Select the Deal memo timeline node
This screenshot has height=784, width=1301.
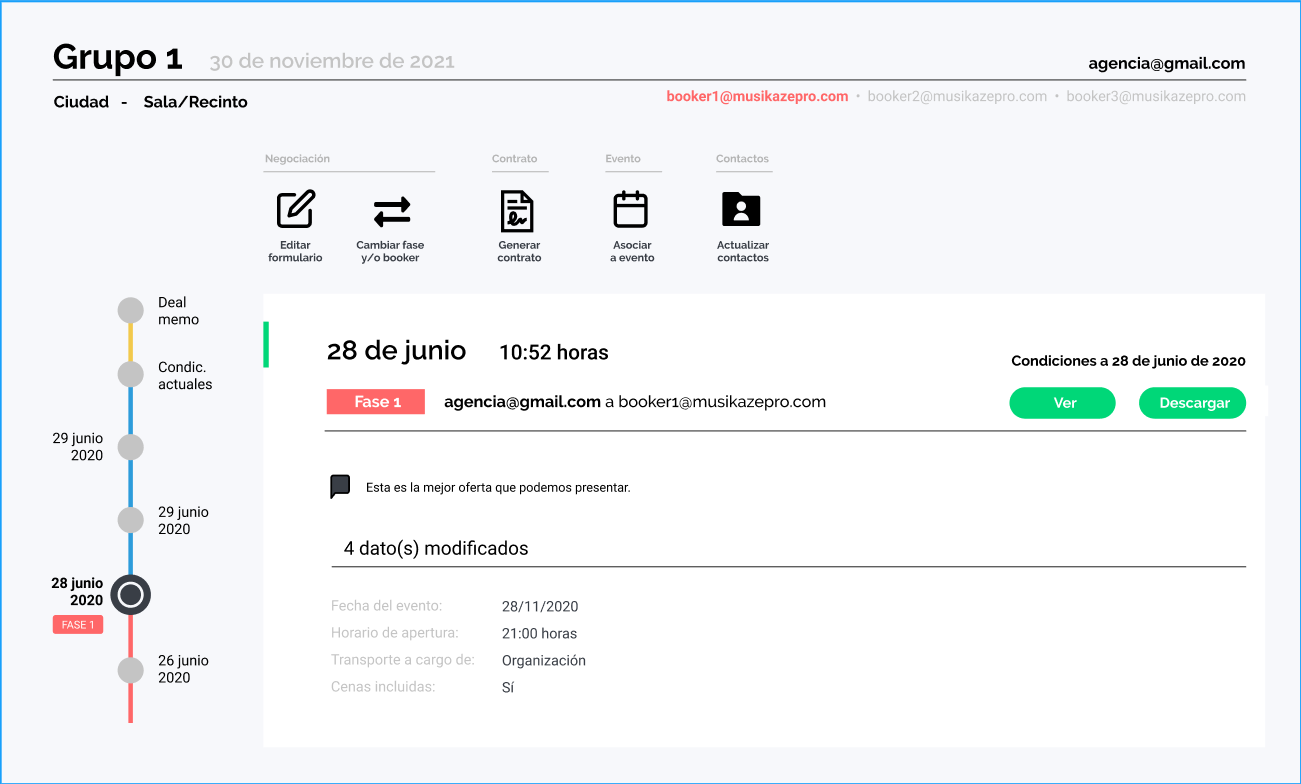[131, 310]
